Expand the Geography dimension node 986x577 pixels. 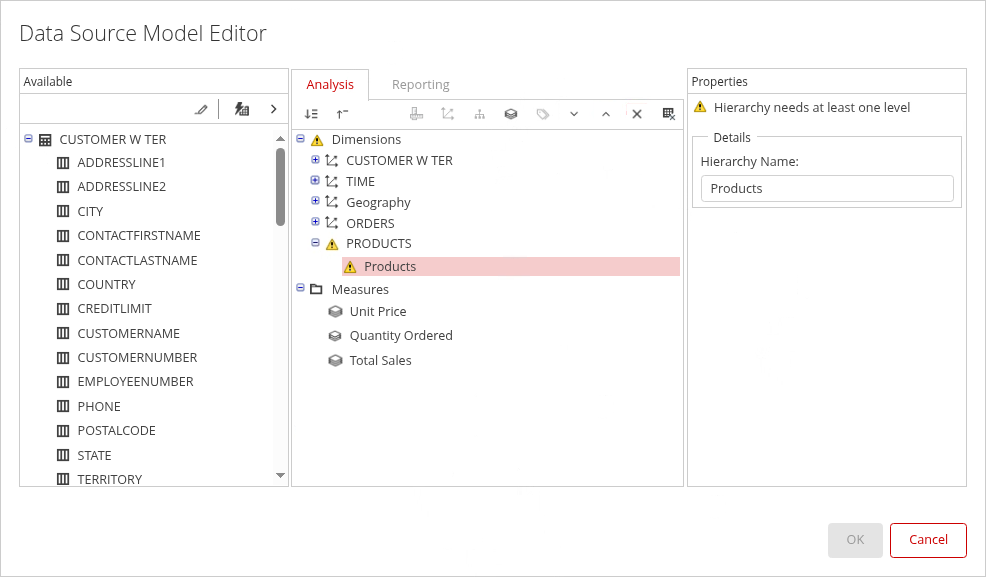315,202
